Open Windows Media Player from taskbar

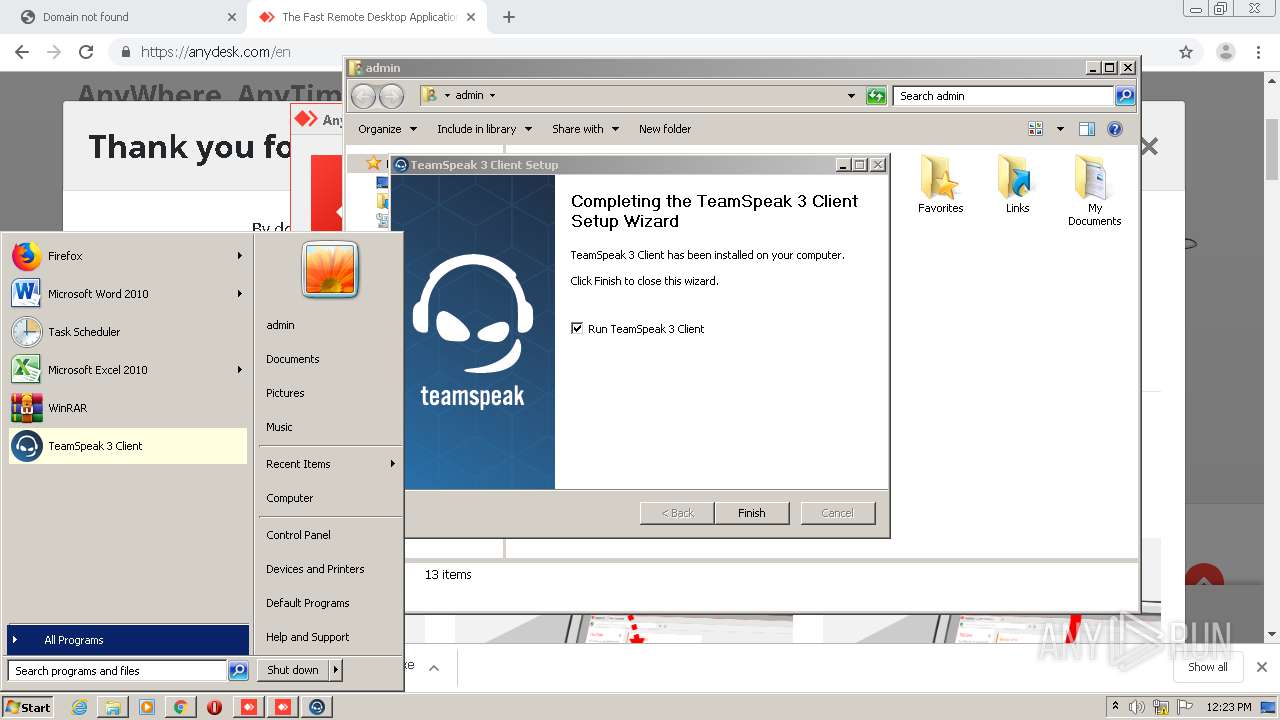click(147, 707)
